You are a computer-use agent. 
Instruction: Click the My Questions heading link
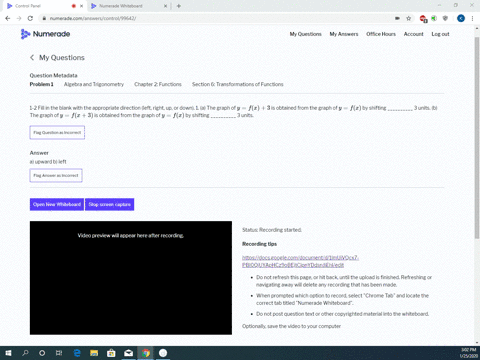(62, 58)
